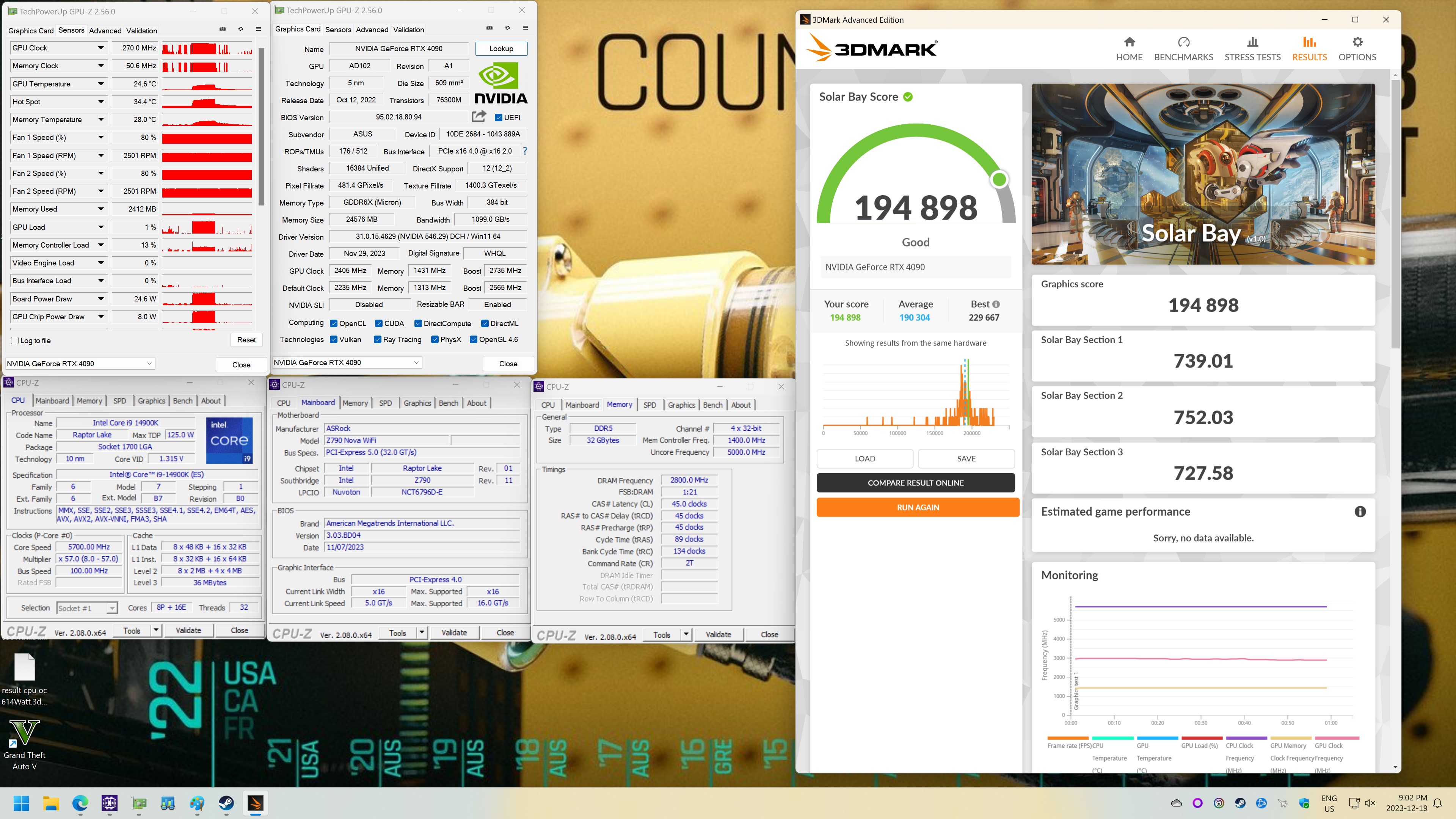Expand the Hot Spot sensor dropdown

[x=101, y=102]
